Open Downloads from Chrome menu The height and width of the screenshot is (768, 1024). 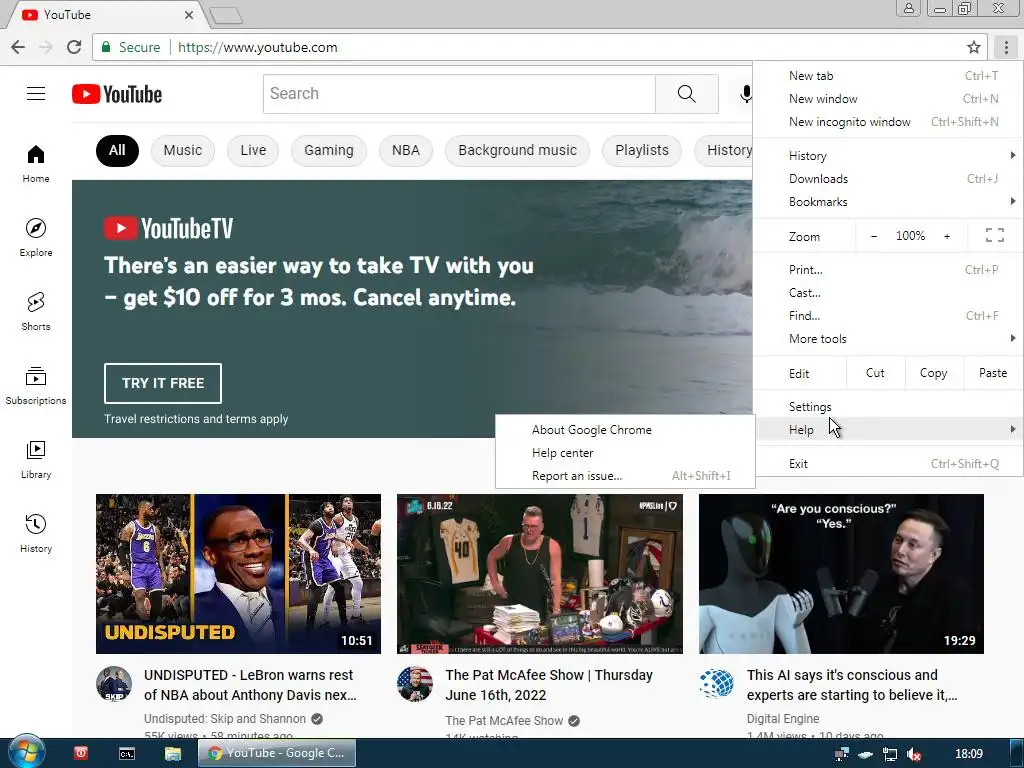pyautogui.click(x=888, y=178)
